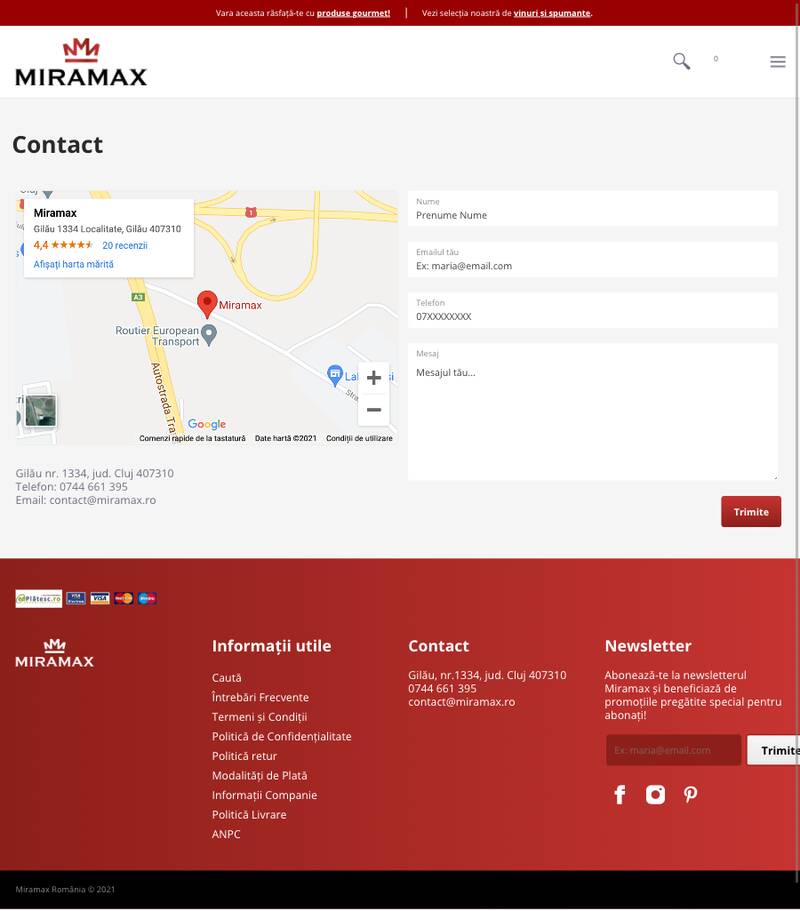Follow the produse gourmet link
The image size is (800, 911).
pos(353,13)
